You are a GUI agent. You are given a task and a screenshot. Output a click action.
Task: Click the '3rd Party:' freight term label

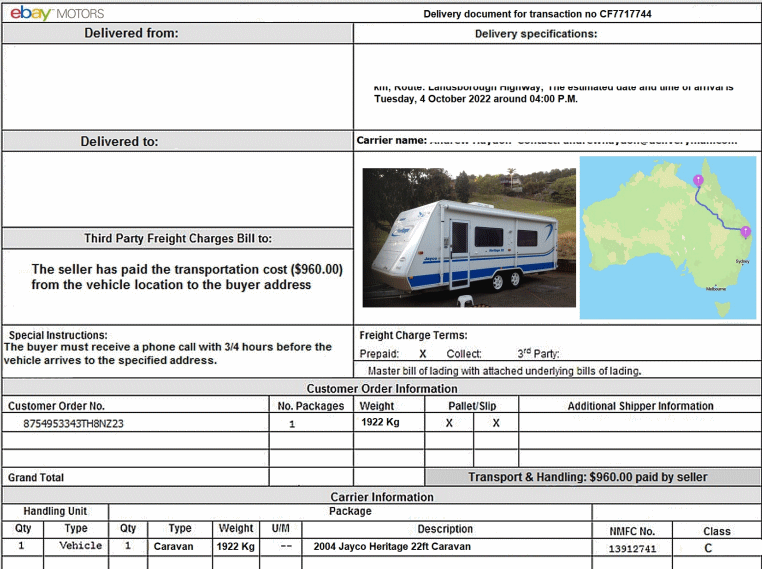click(538, 353)
